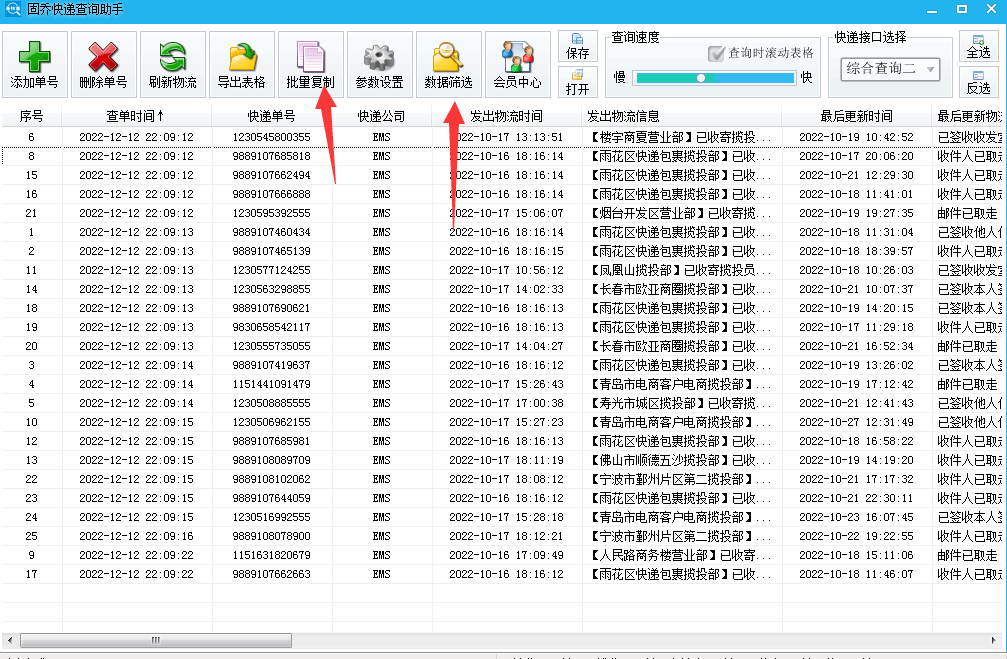Select tracking number 1230577124255
The height and width of the screenshot is (659, 1007).
[272, 270]
